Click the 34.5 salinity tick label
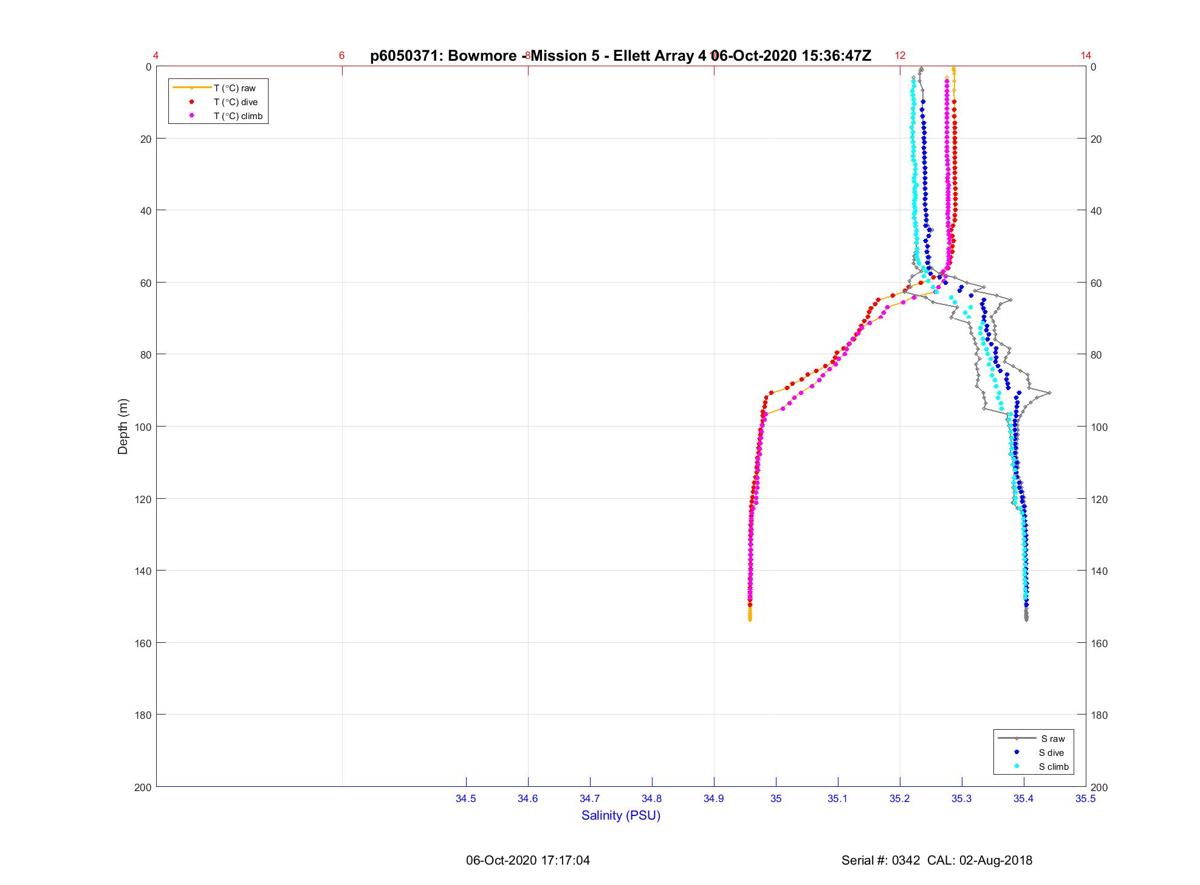Screen dimensions: 1200x885 pos(466,799)
